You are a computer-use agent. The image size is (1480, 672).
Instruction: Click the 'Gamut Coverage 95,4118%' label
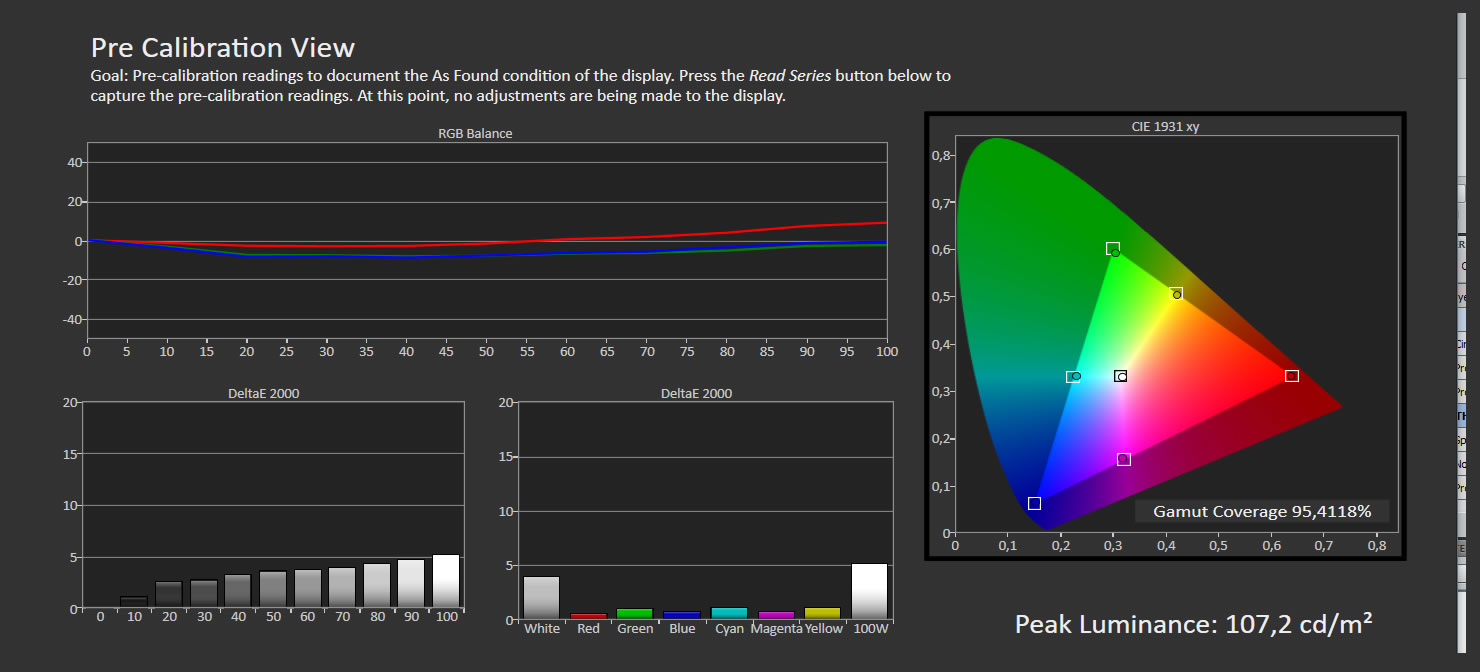pyautogui.click(x=1262, y=511)
